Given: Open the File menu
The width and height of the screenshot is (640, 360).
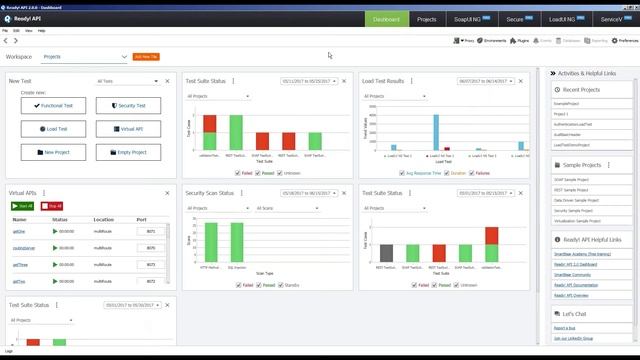Looking at the screenshot, I should tap(5, 31).
